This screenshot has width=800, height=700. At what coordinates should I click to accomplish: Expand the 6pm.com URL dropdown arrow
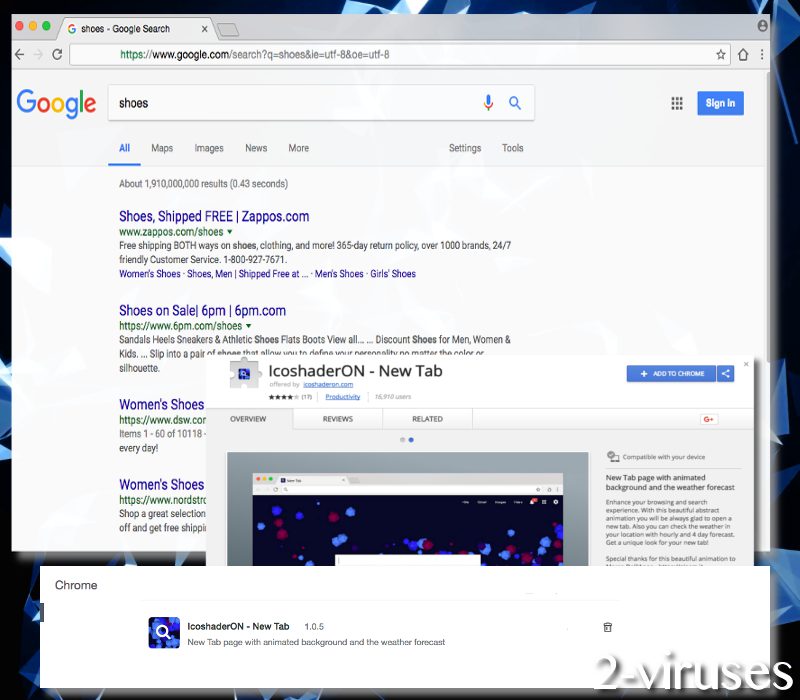click(x=249, y=326)
